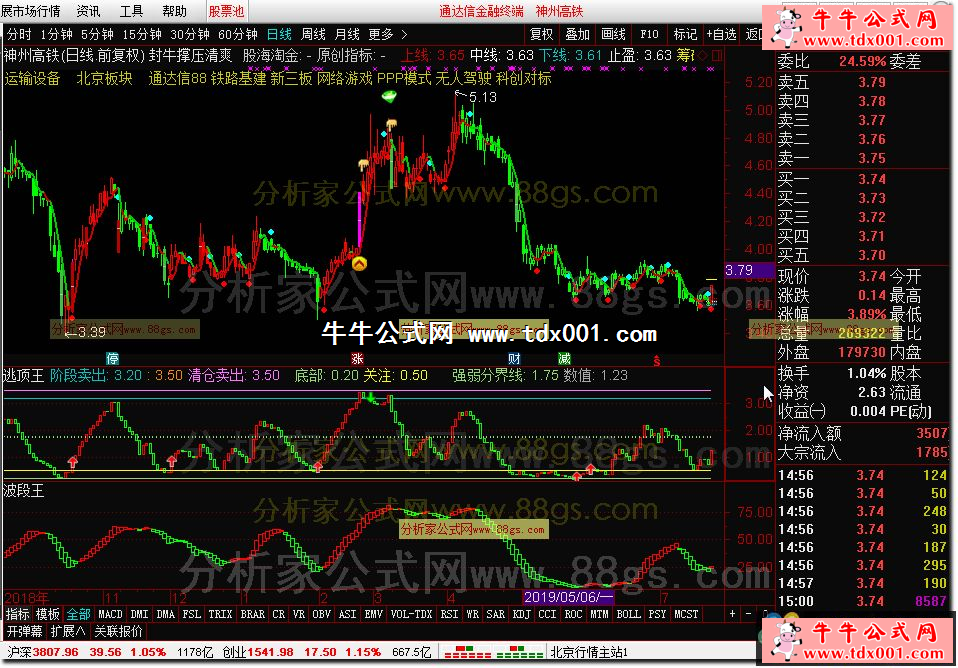Open the 资讯 menu
Viewport: 958px width, 668px height.
click(x=88, y=11)
